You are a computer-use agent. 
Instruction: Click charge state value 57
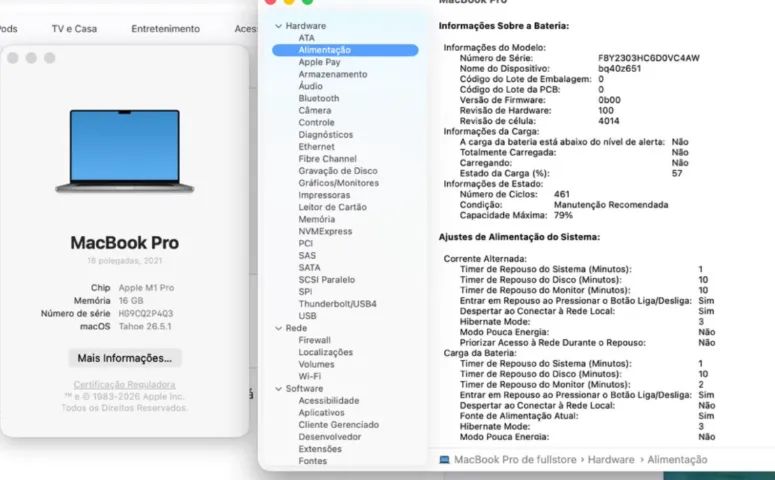tap(677, 174)
